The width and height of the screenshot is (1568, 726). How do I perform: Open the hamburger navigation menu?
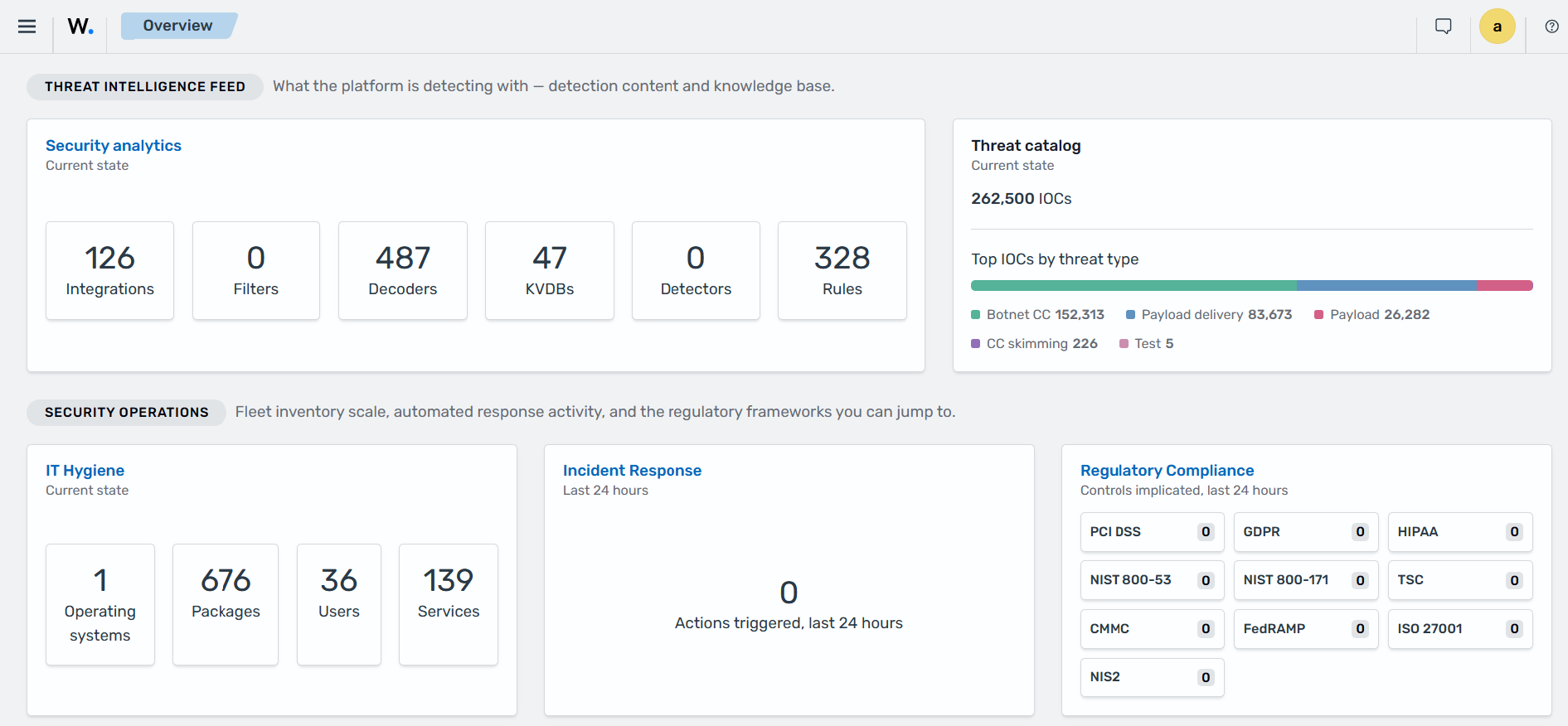[x=27, y=27]
